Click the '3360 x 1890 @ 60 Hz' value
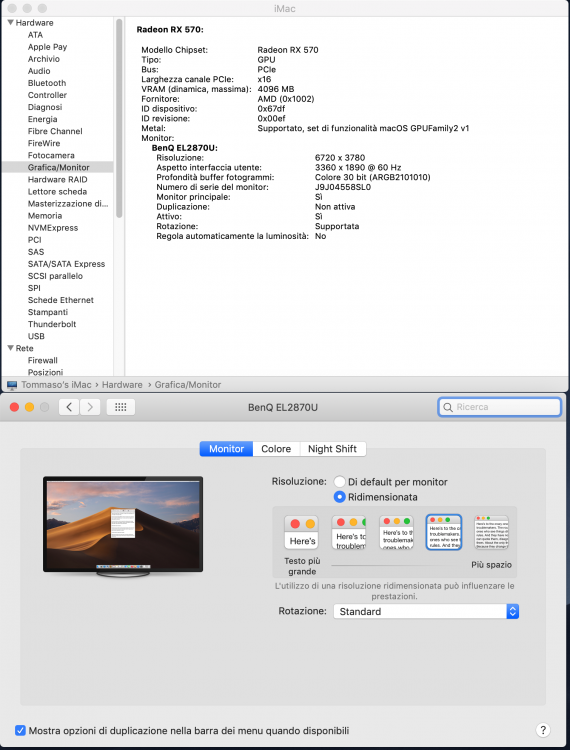The width and height of the screenshot is (570, 750). pos(358,167)
